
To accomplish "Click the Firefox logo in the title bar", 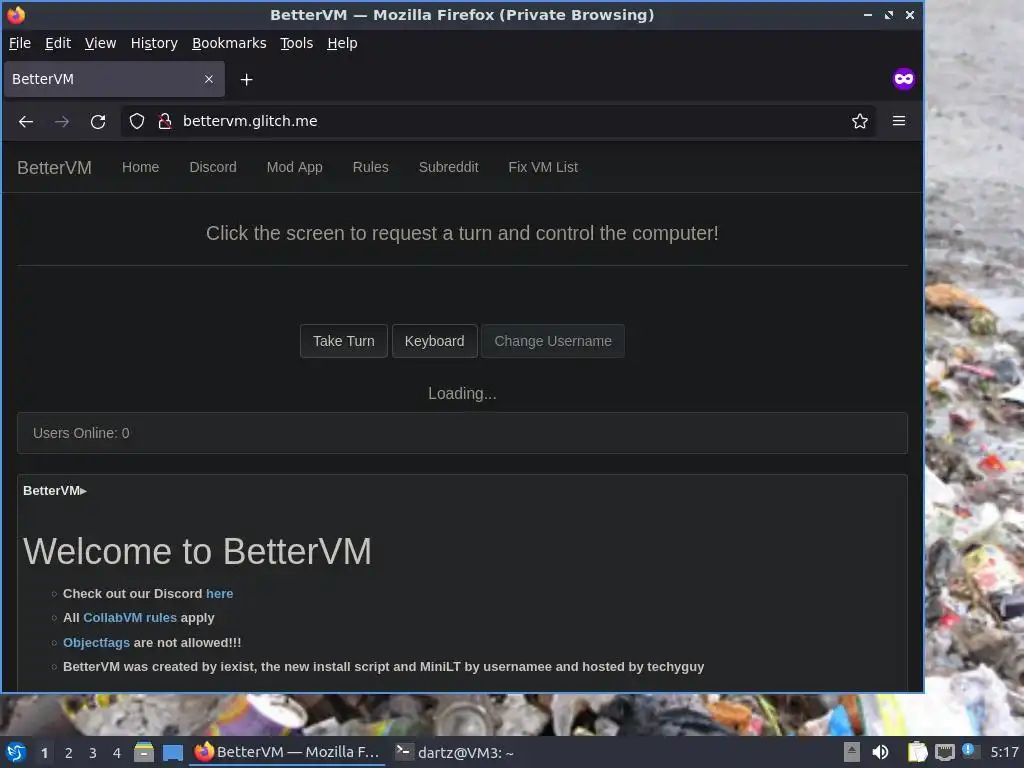I will (16, 14).
